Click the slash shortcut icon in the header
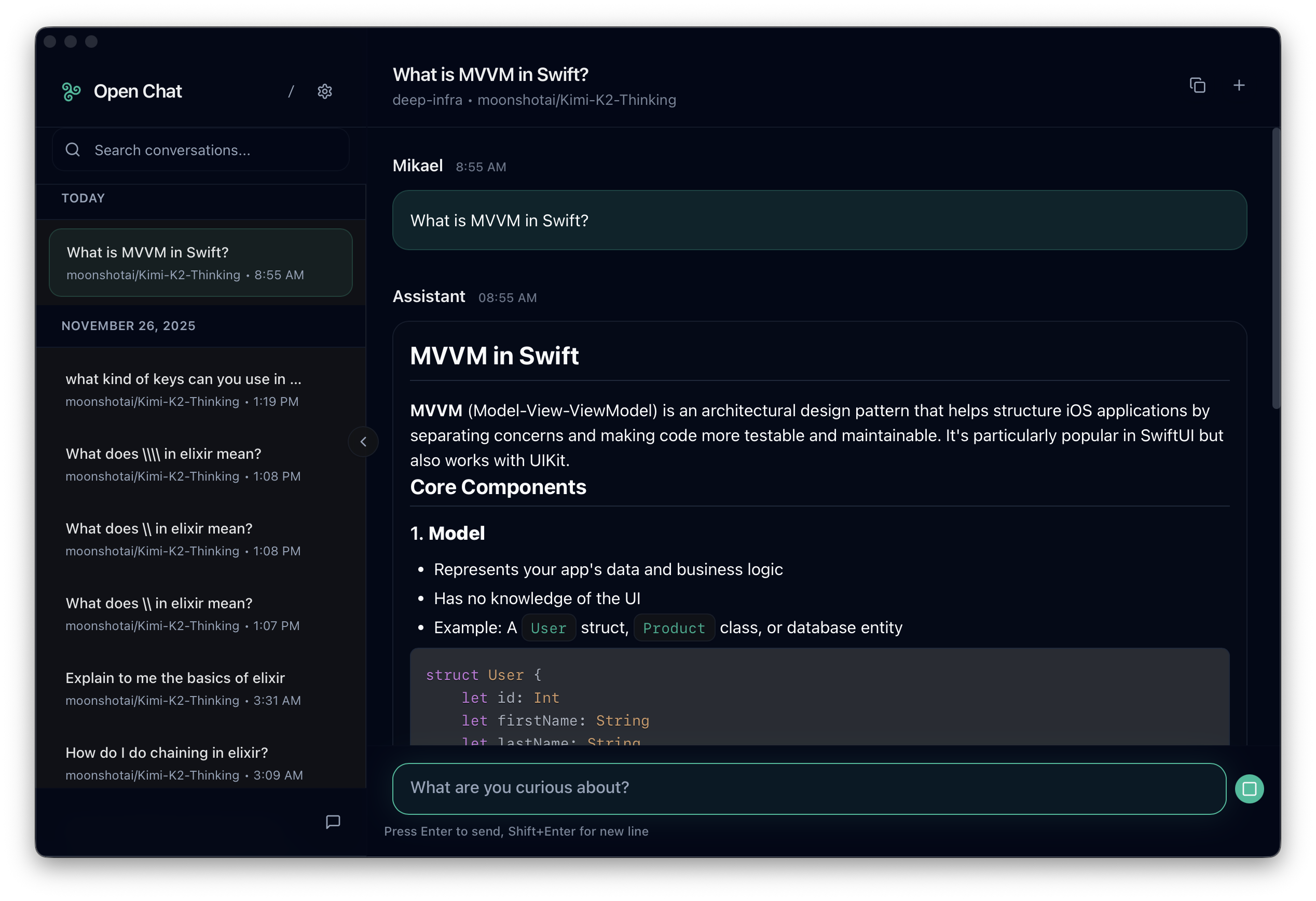This screenshot has height=901, width=1316. click(291, 91)
